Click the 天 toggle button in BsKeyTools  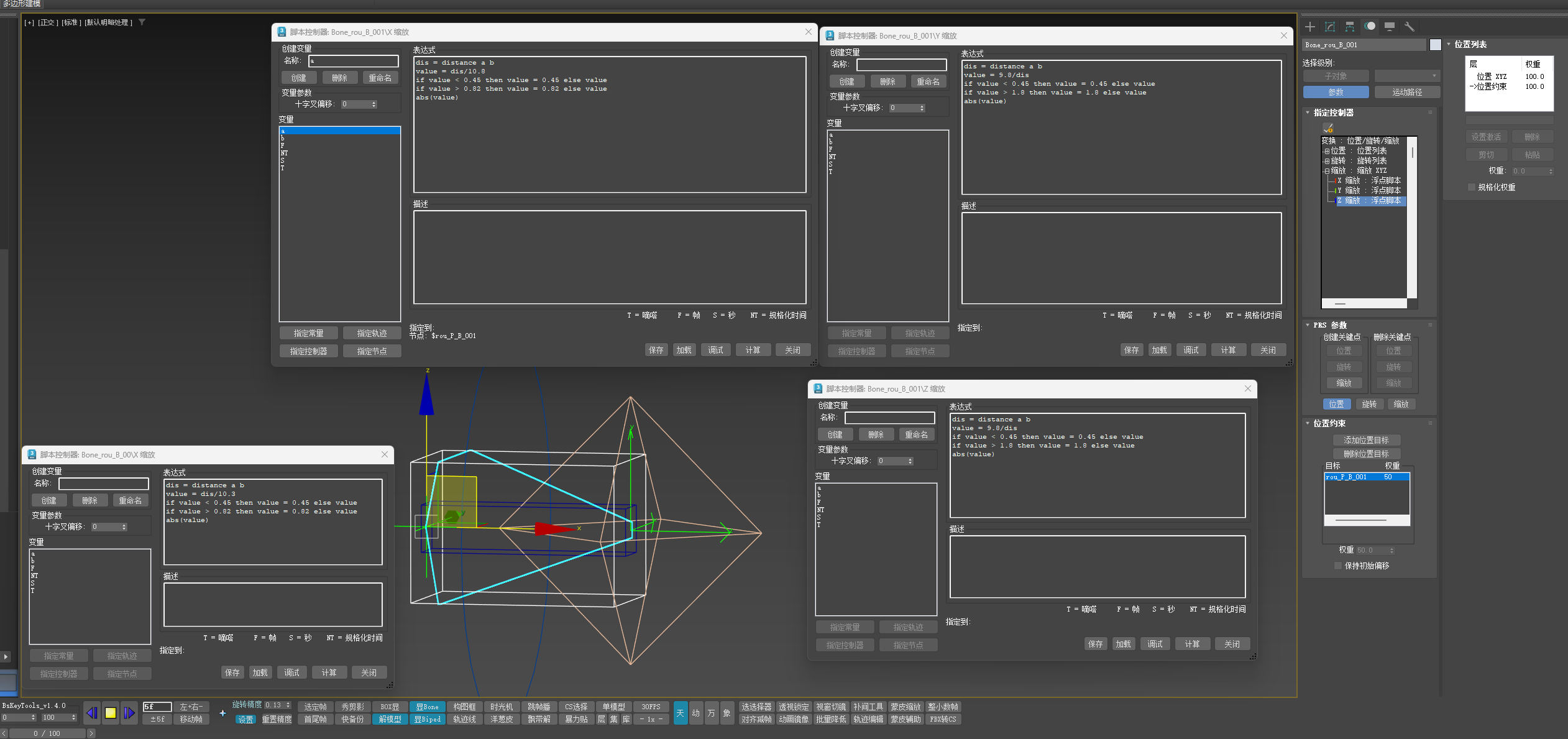coord(681,713)
